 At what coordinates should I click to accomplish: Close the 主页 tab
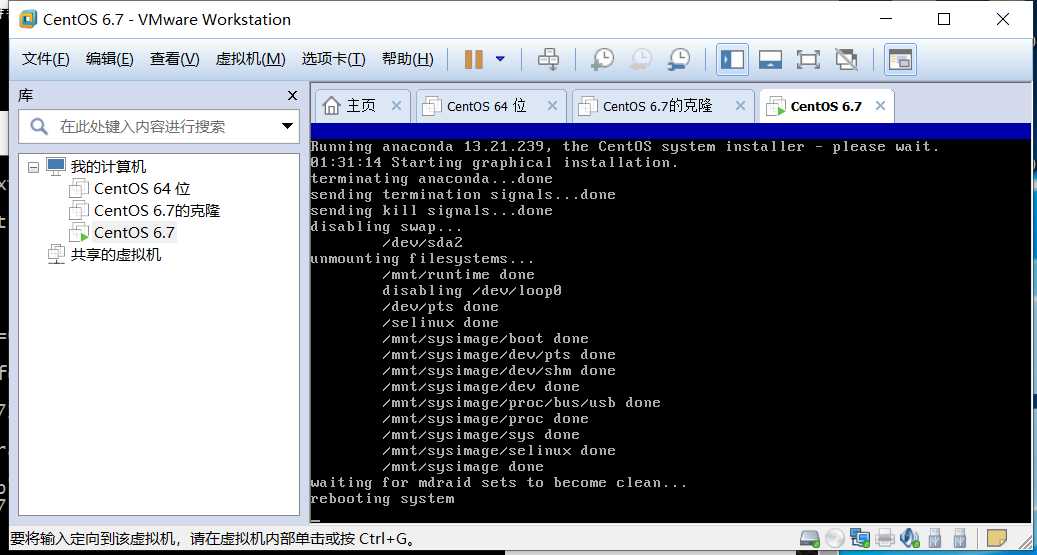point(396,106)
